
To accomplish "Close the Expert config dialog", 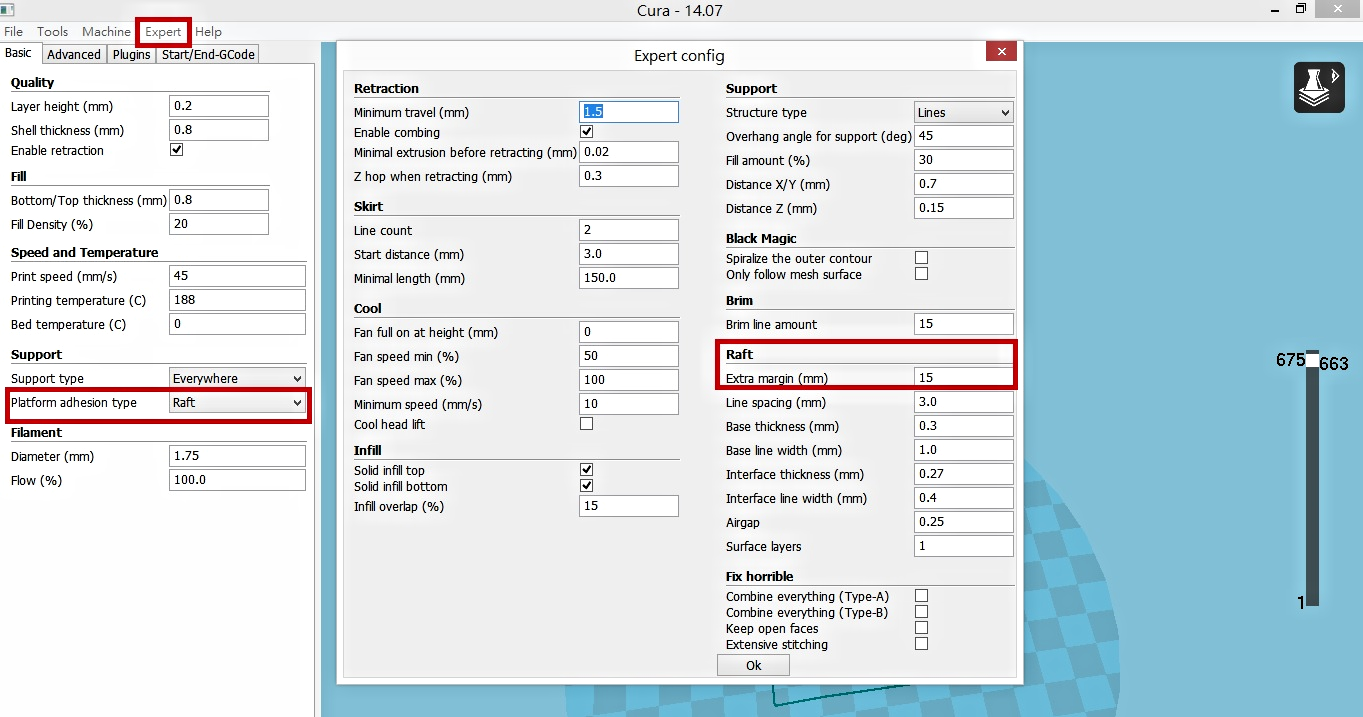I will coord(1000,51).
